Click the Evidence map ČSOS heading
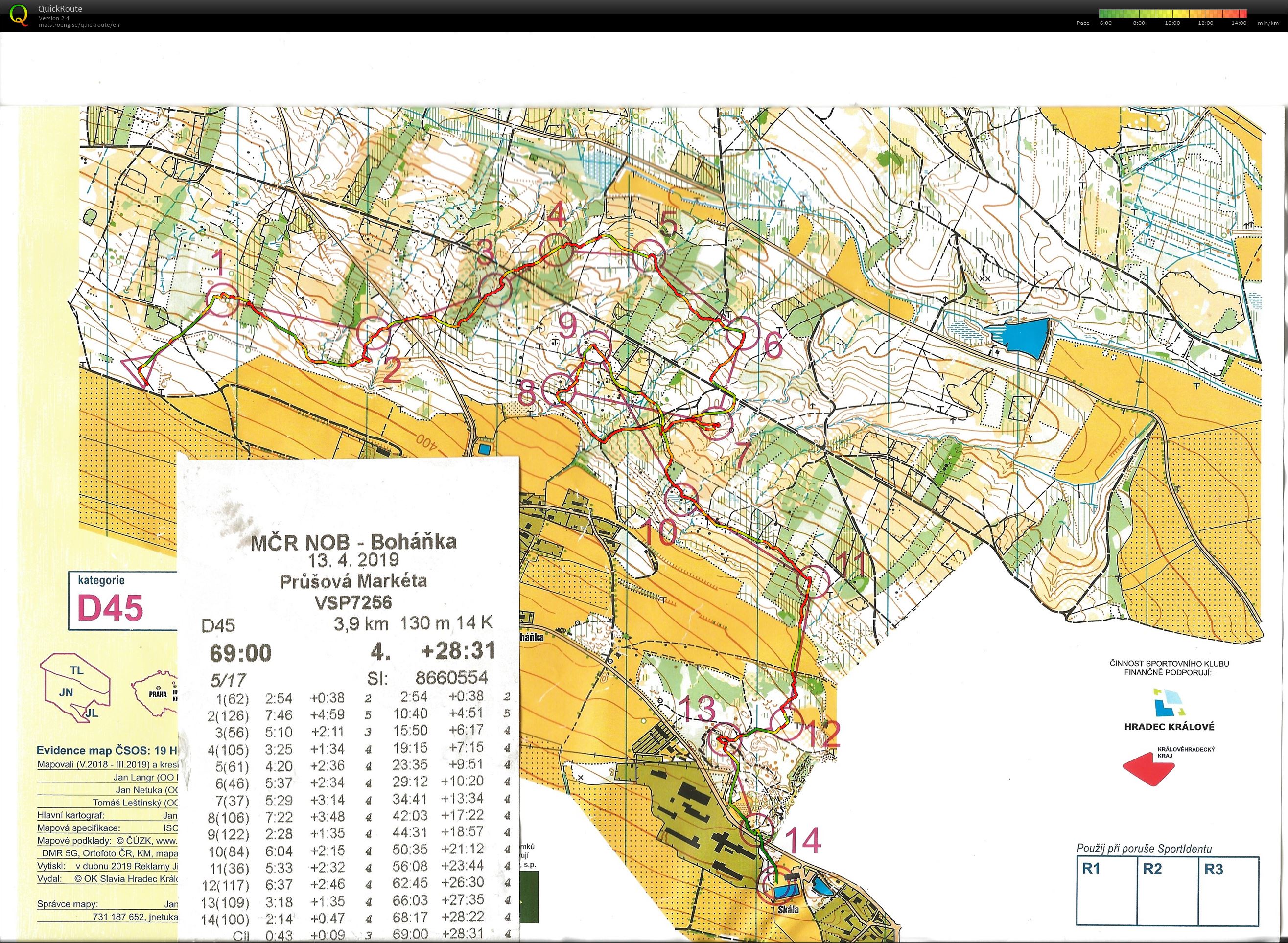The image size is (1288, 943). point(107,750)
